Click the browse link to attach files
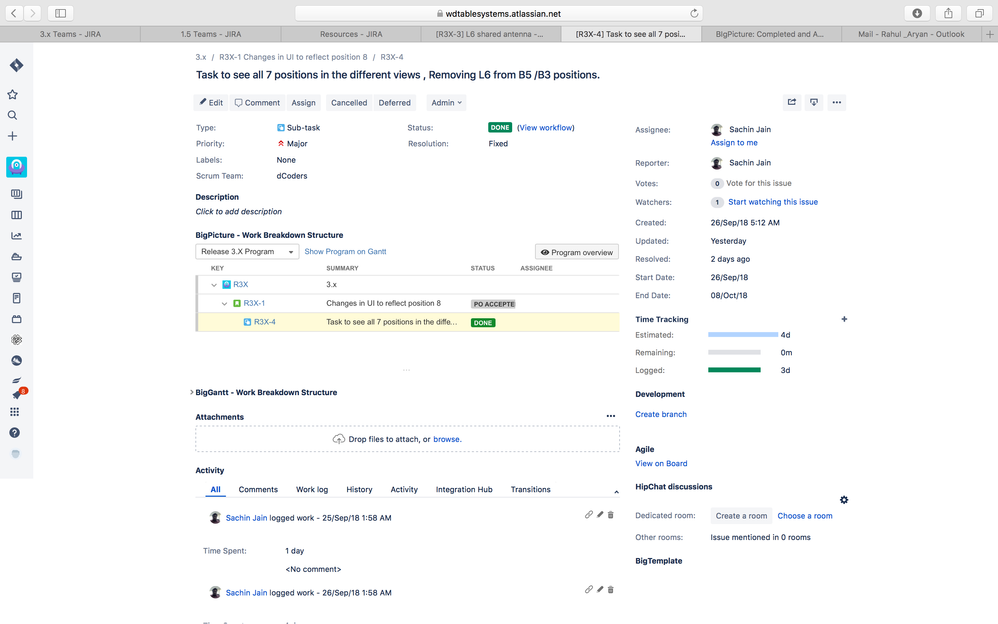Viewport: 998px width, 624px height. coord(447,439)
